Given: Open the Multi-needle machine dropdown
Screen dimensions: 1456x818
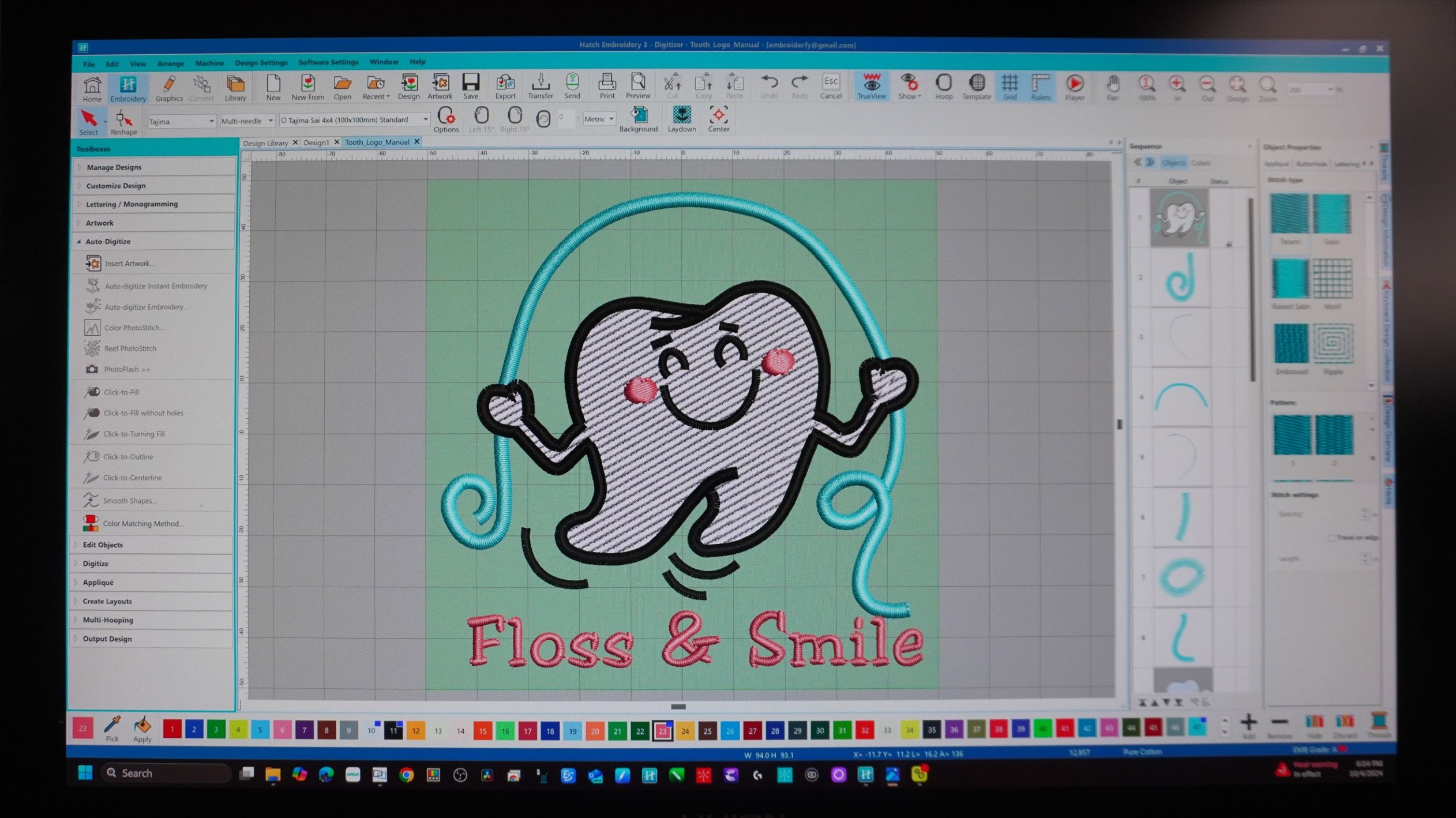Looking at the screenshot, I should (x=247, y=121).
